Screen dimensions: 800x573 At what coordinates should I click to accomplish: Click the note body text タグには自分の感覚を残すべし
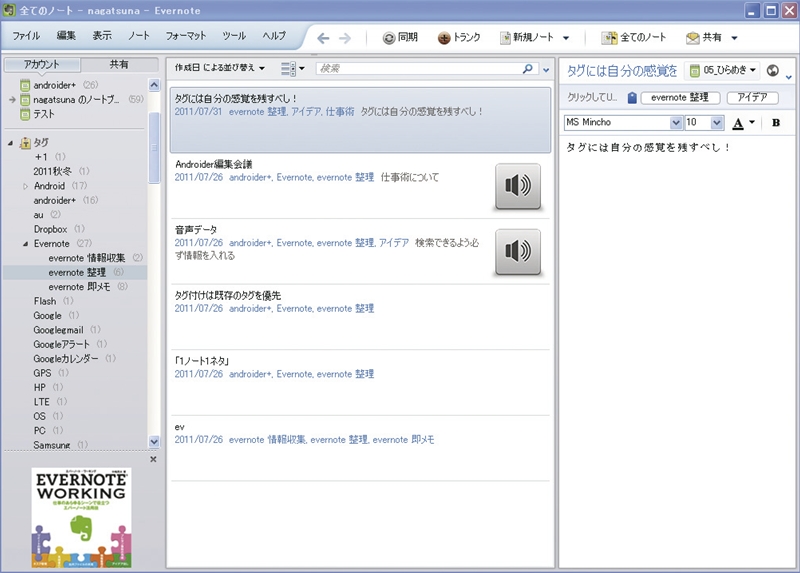pos(647,147)
